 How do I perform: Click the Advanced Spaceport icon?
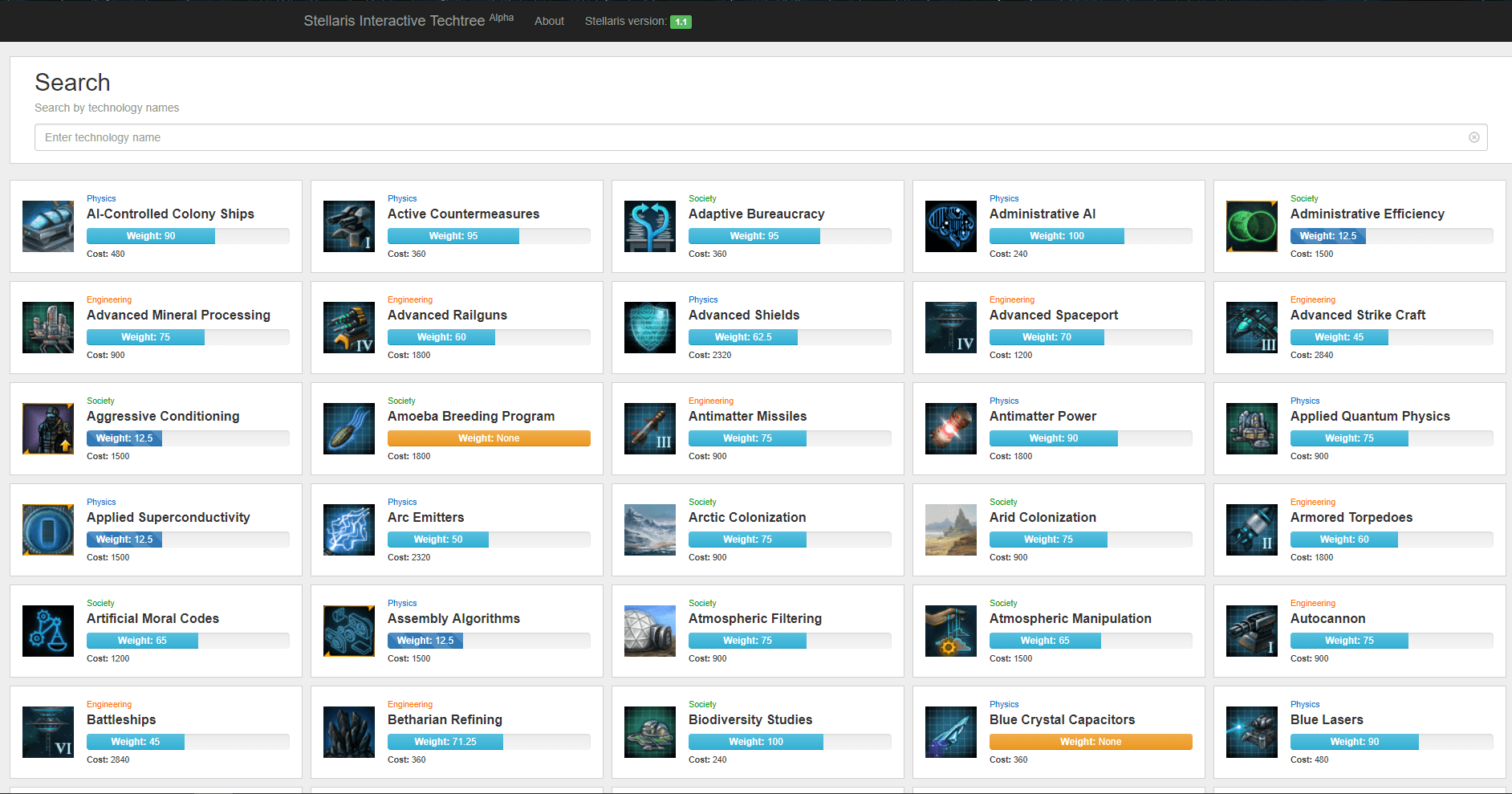951,328
